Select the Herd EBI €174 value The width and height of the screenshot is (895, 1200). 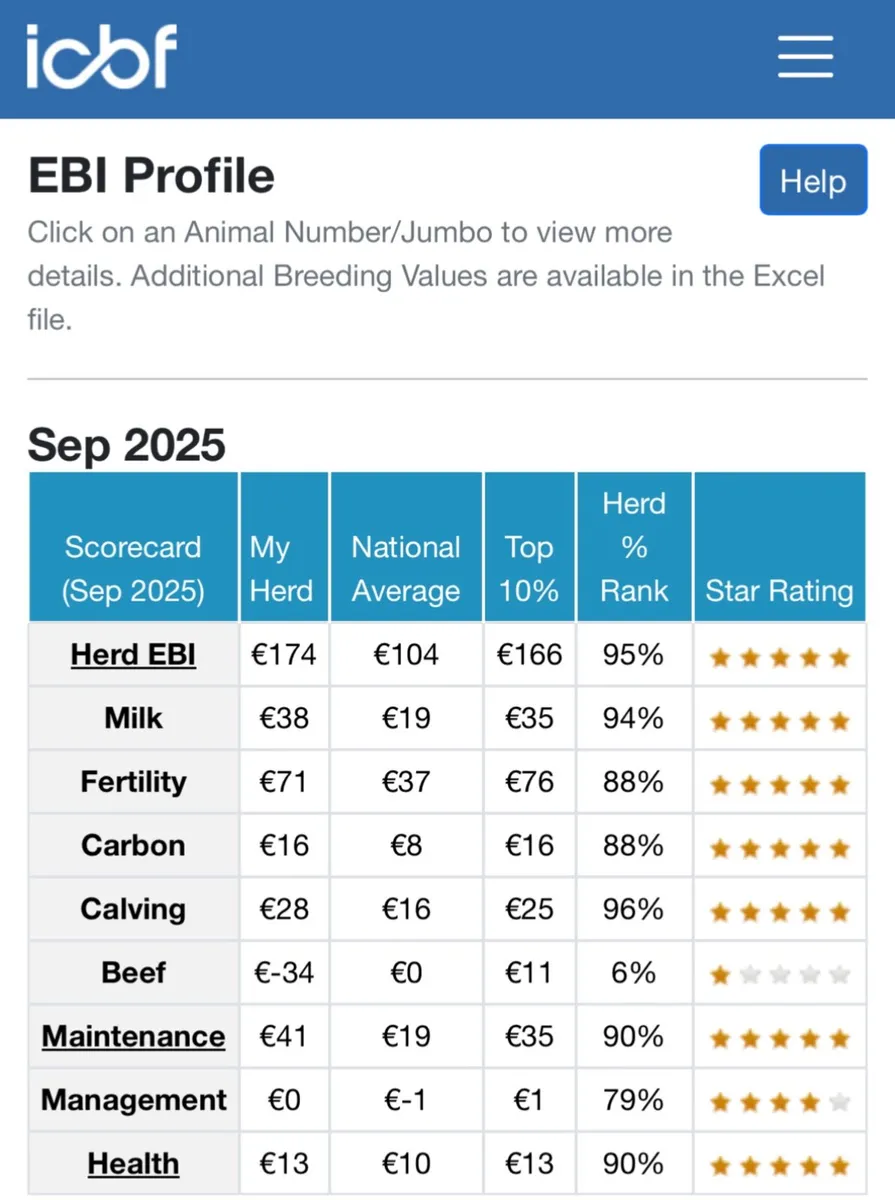coord(283,655)
